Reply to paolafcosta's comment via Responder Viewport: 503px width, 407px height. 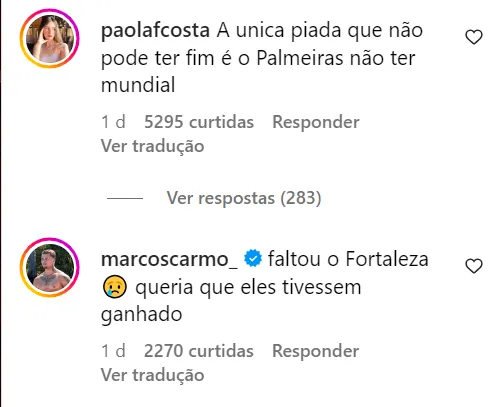tap(316, 122)
